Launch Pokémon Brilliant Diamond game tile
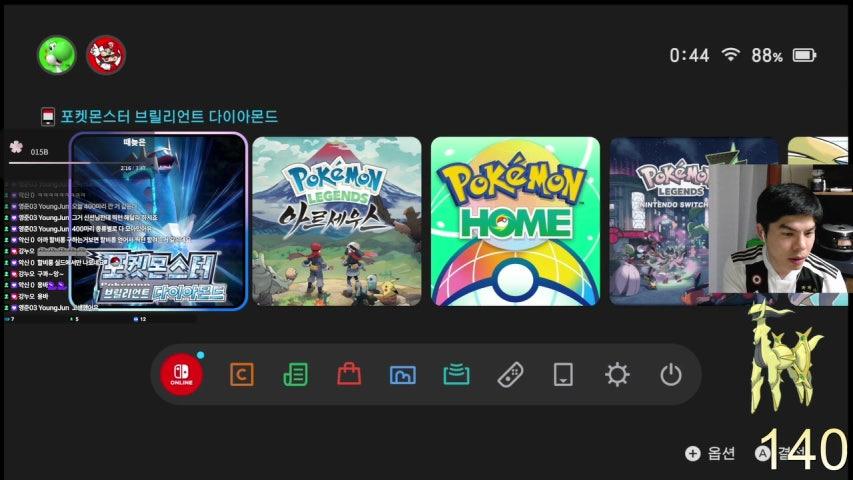The image size is (853, 480). pyautogui.click(x=158, y=221)
